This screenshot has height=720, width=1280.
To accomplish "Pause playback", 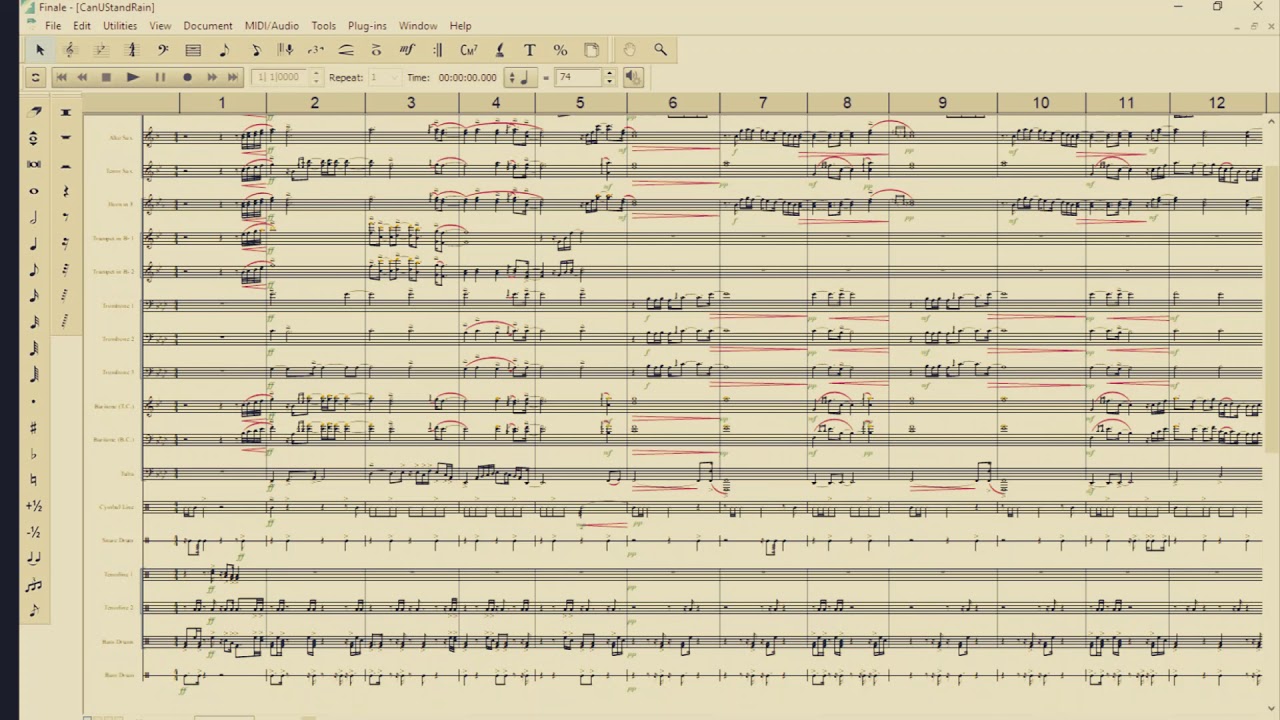I will 160,77.
